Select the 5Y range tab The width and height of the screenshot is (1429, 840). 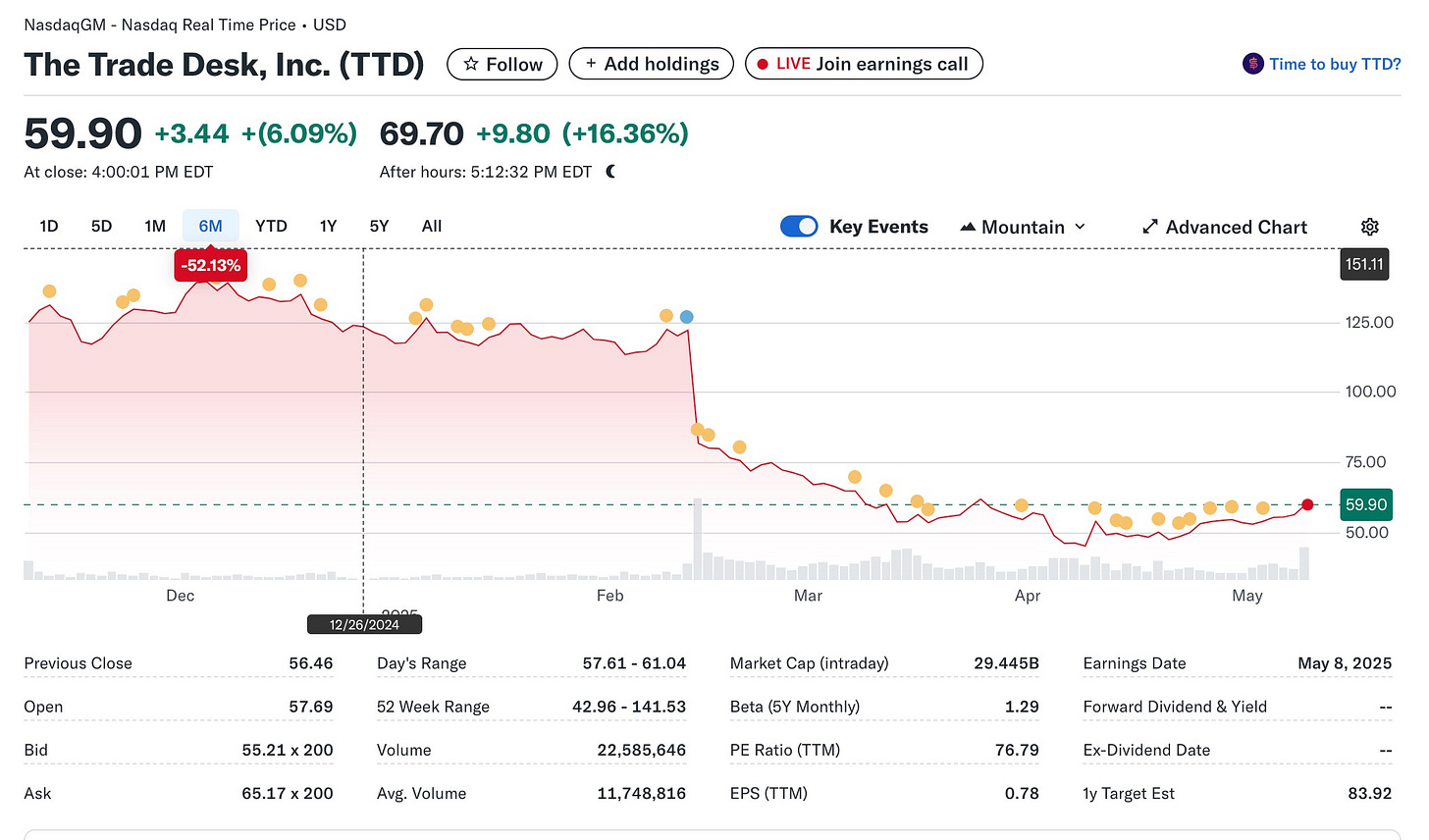click(379, 226)
